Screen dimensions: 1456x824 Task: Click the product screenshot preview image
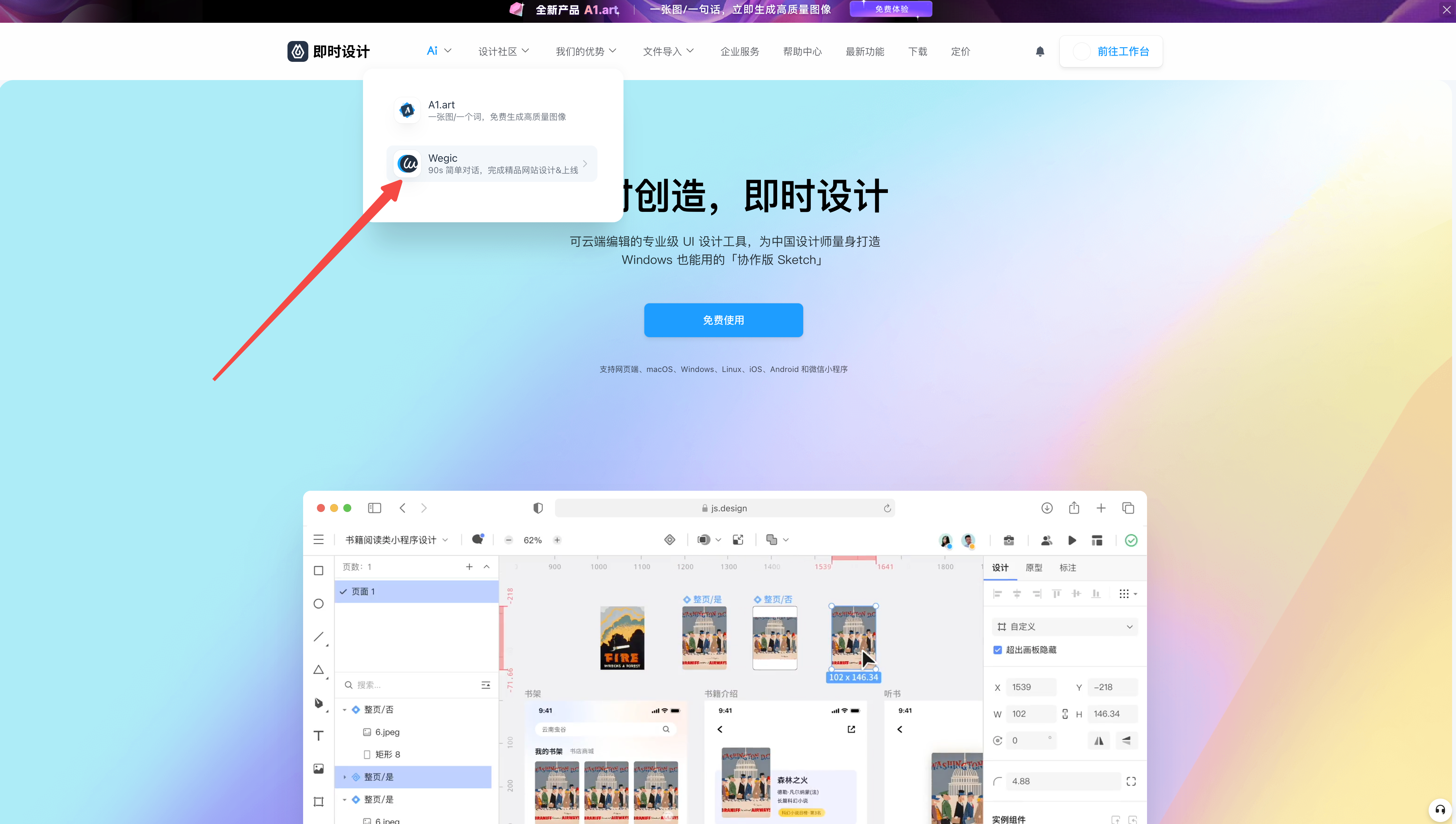pyautogui.click(x=725, y=656)
